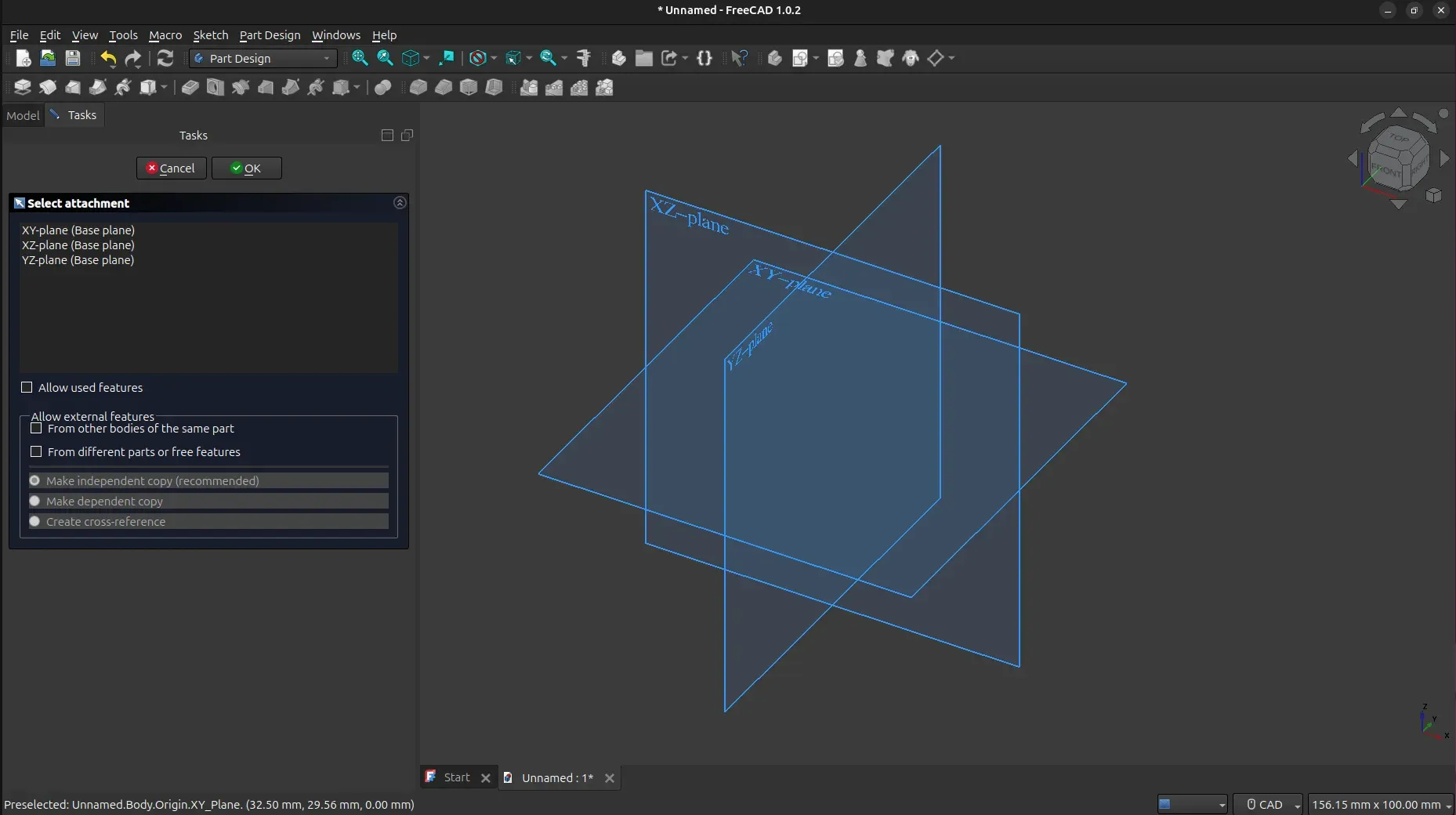Click the Fit All zoom icon
1456x815 pixels.
click(x=360, y=58)
